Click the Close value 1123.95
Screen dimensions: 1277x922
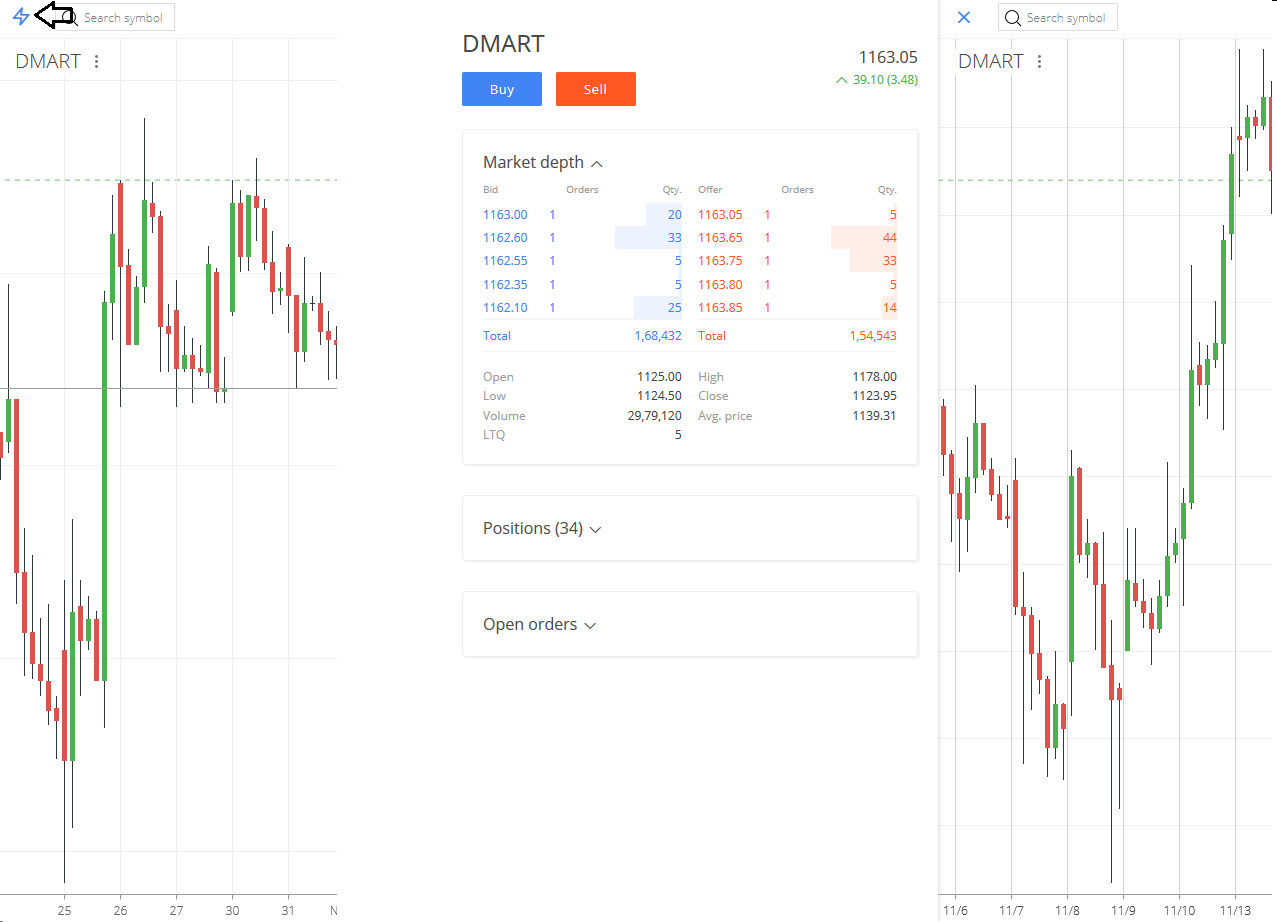(875, 396)
